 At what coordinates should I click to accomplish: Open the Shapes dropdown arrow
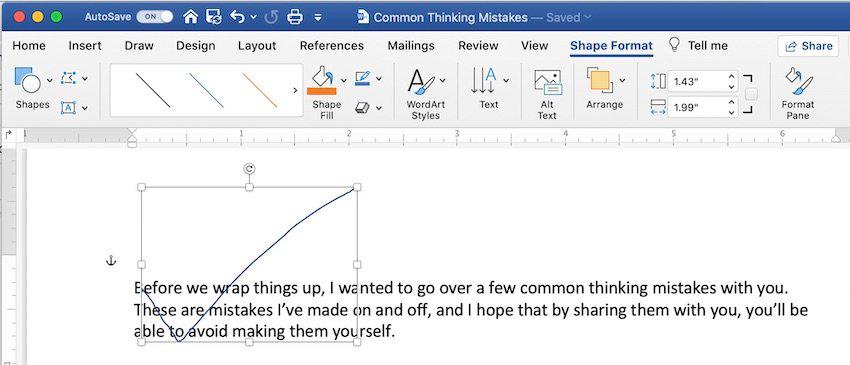point(50,80)
